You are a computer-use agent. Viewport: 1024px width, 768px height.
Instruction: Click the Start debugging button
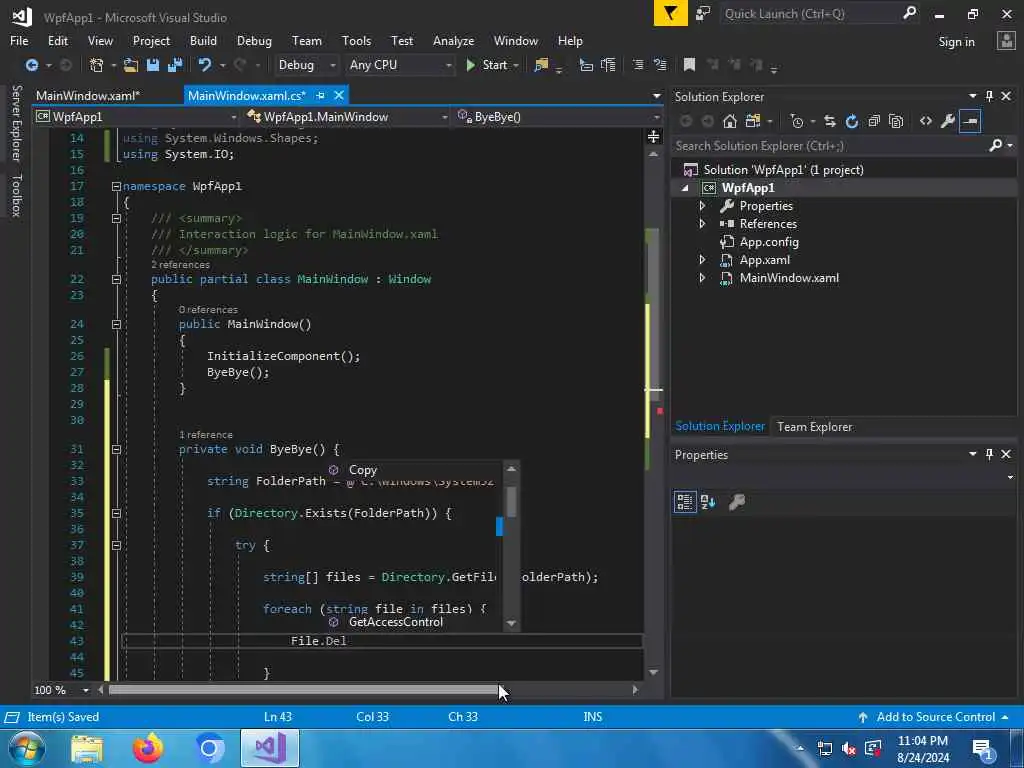point(487,65)
